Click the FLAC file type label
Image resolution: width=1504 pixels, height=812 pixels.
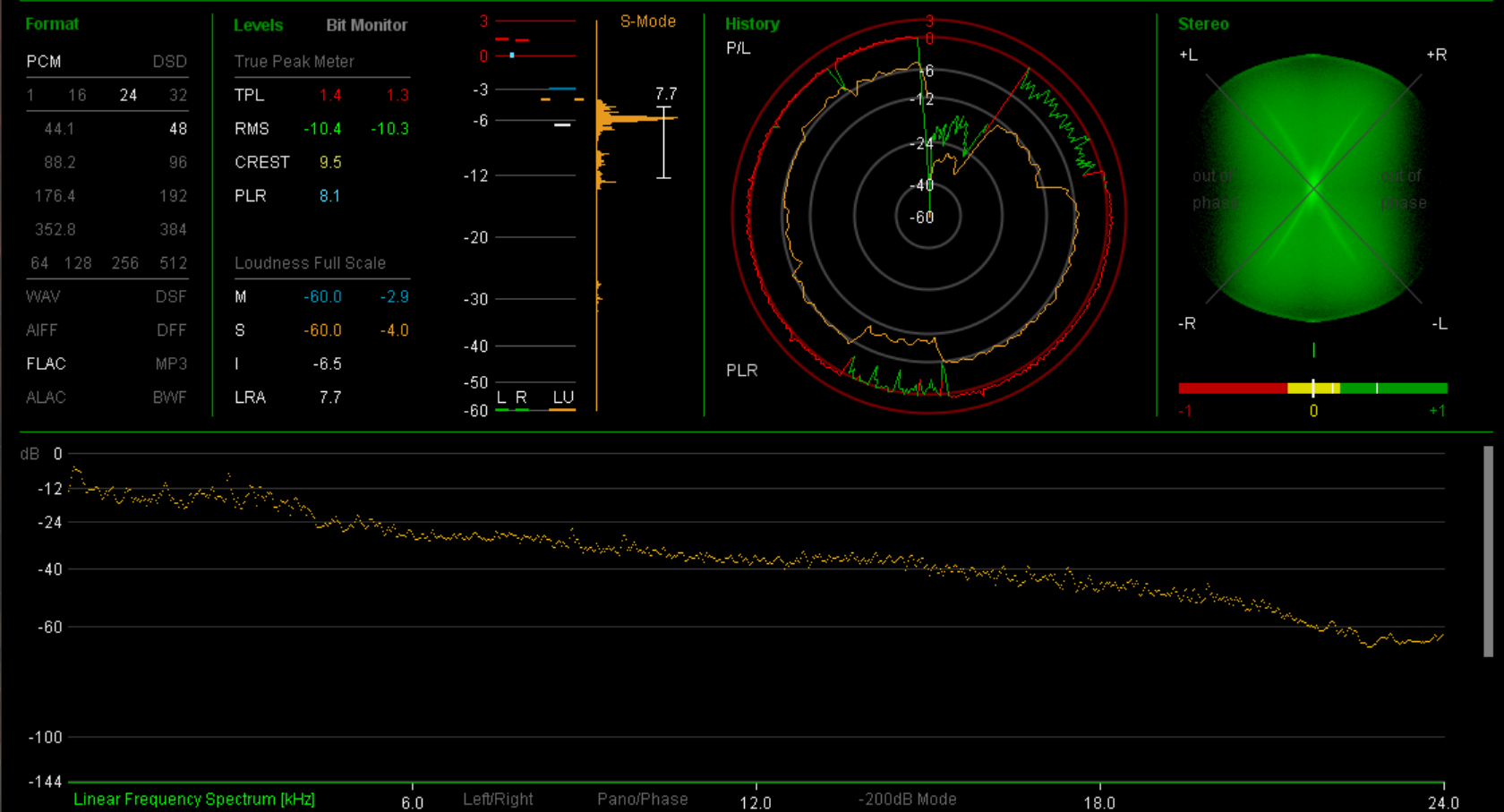(46, 364)
